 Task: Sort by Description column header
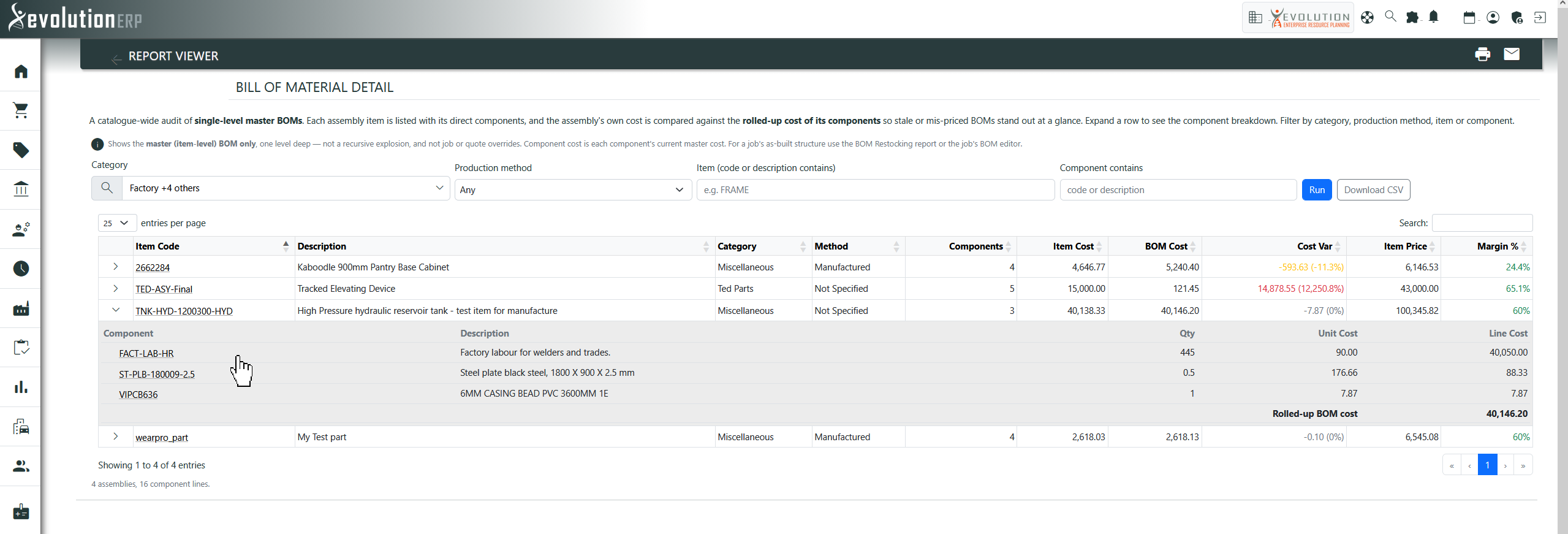click(x=504, y=246)
